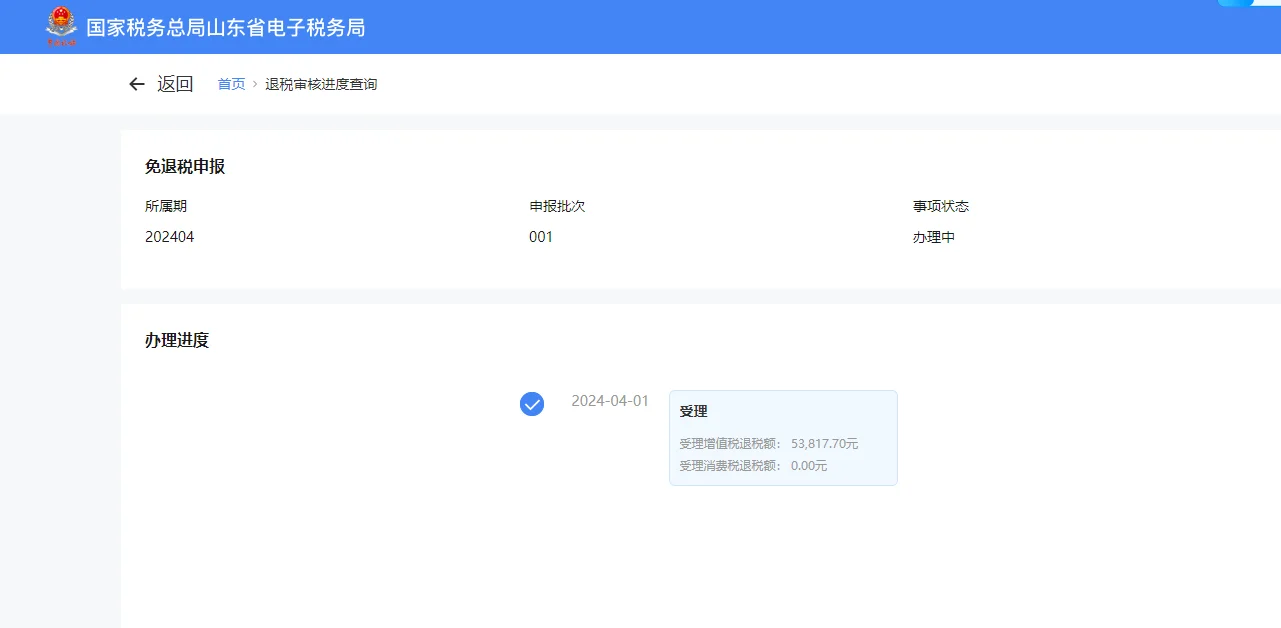Select the date label 2024-04-01
This screenshot has height=628, width=1281.
point(611,400)
